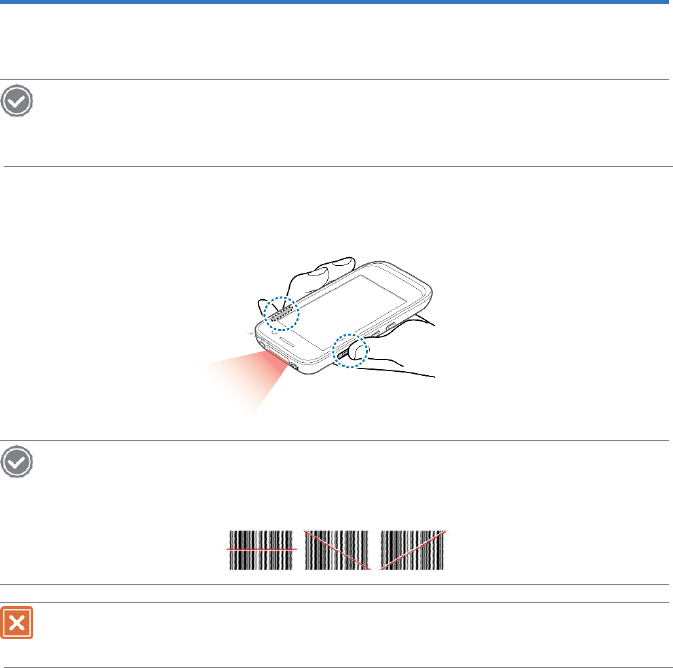Screen dimensions: 673x668
Task: Click the divider line under the first note
Action: 338,166
